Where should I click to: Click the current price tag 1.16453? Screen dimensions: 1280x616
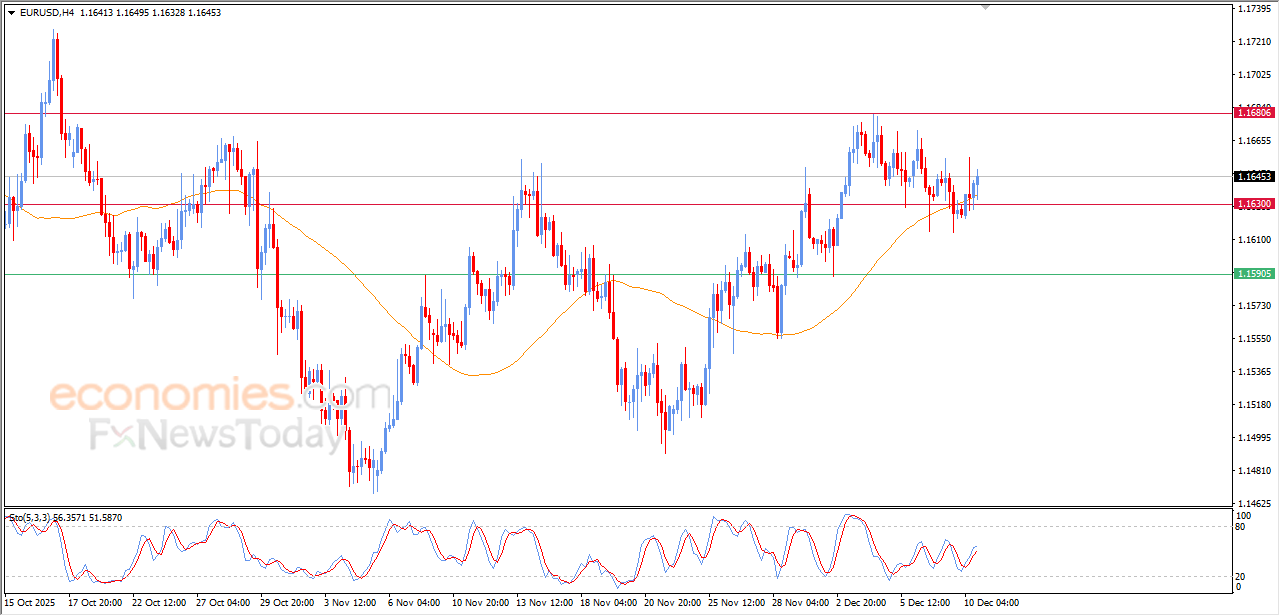tap(1254, 175)
